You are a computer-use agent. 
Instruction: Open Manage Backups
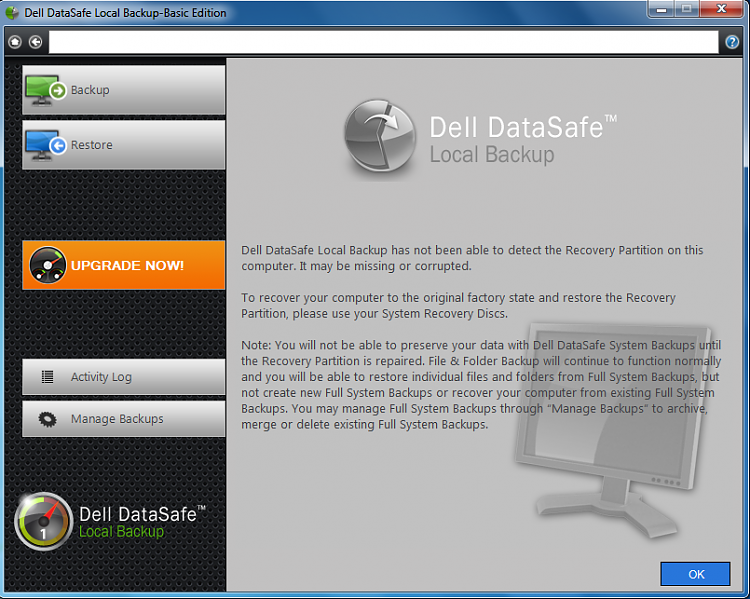[123, 419]
